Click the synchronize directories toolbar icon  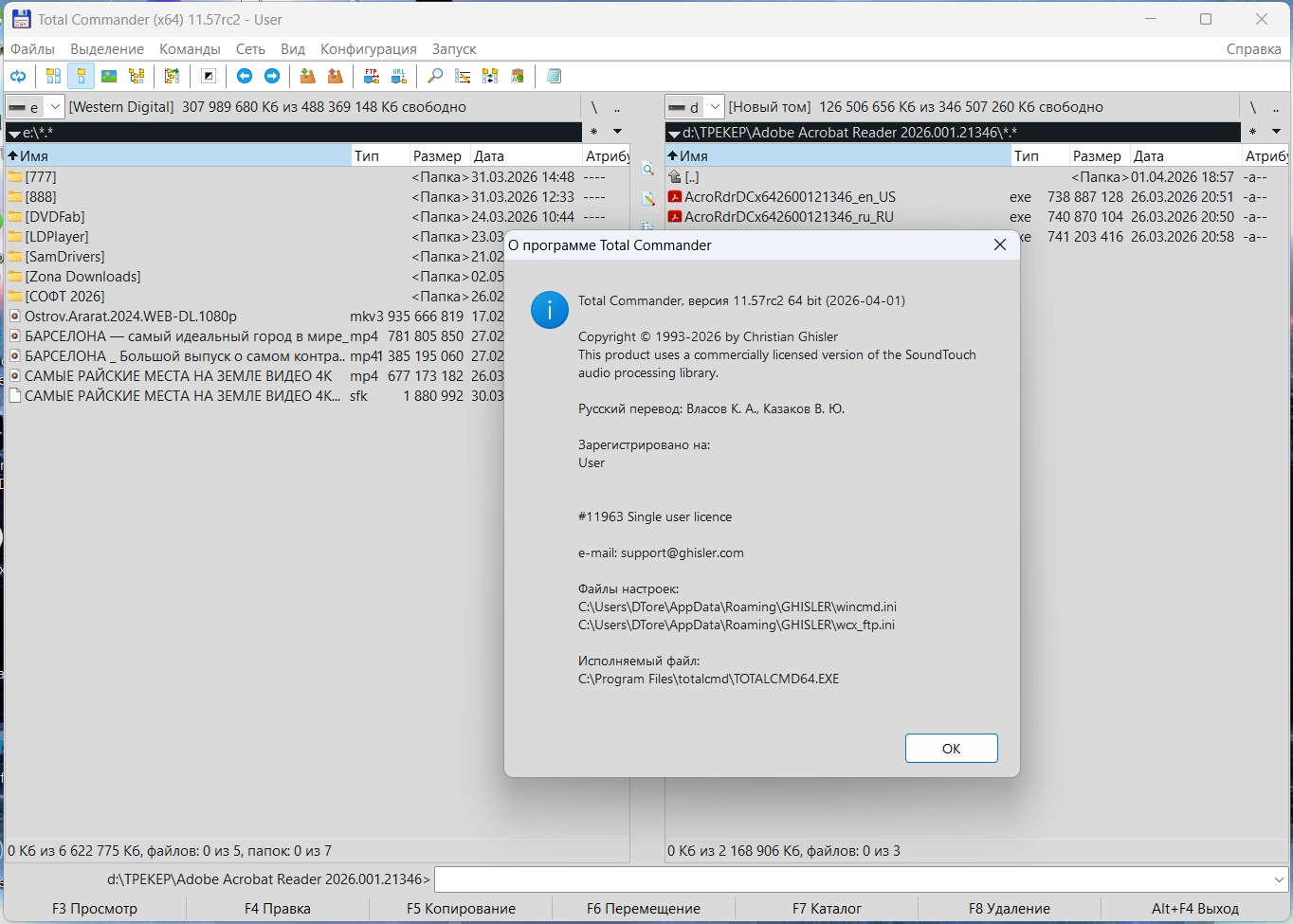[490, 76]
